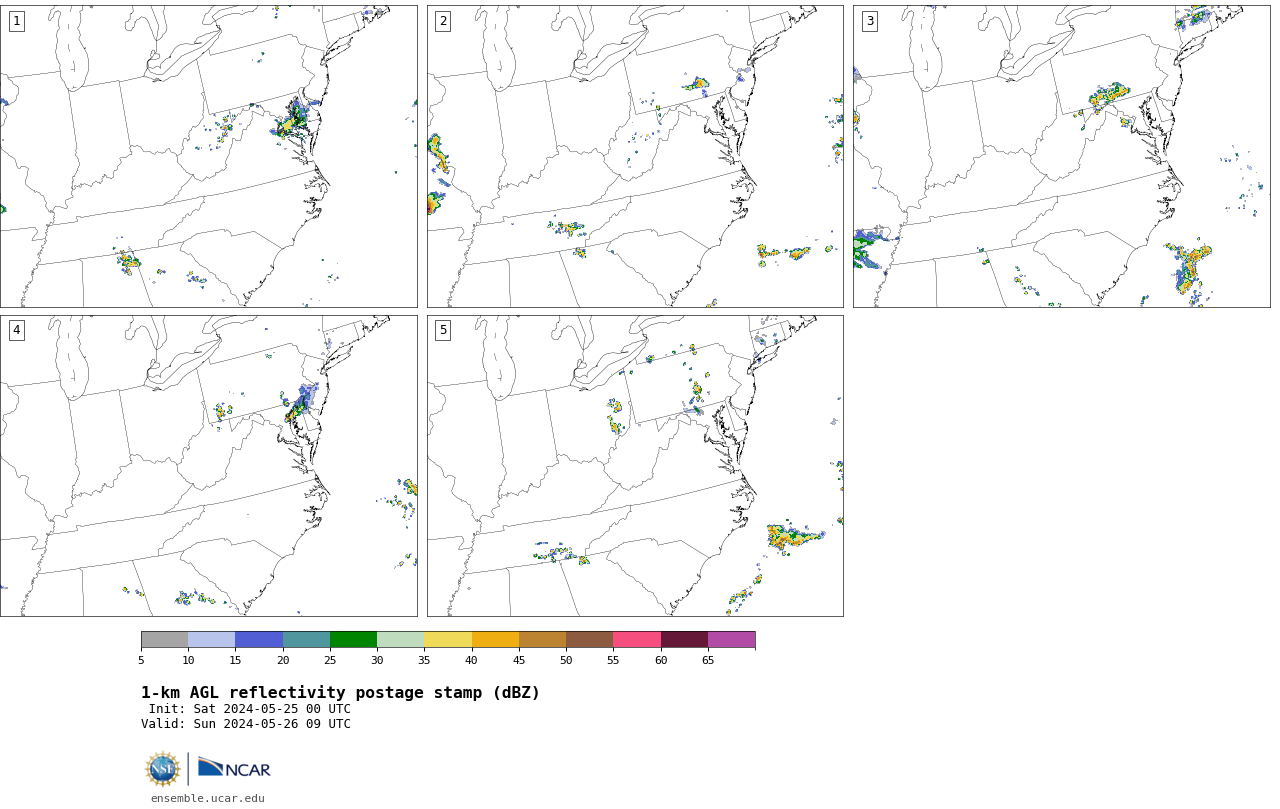Click the pale green 30-35 dBZ swatch

coord(400,640)
